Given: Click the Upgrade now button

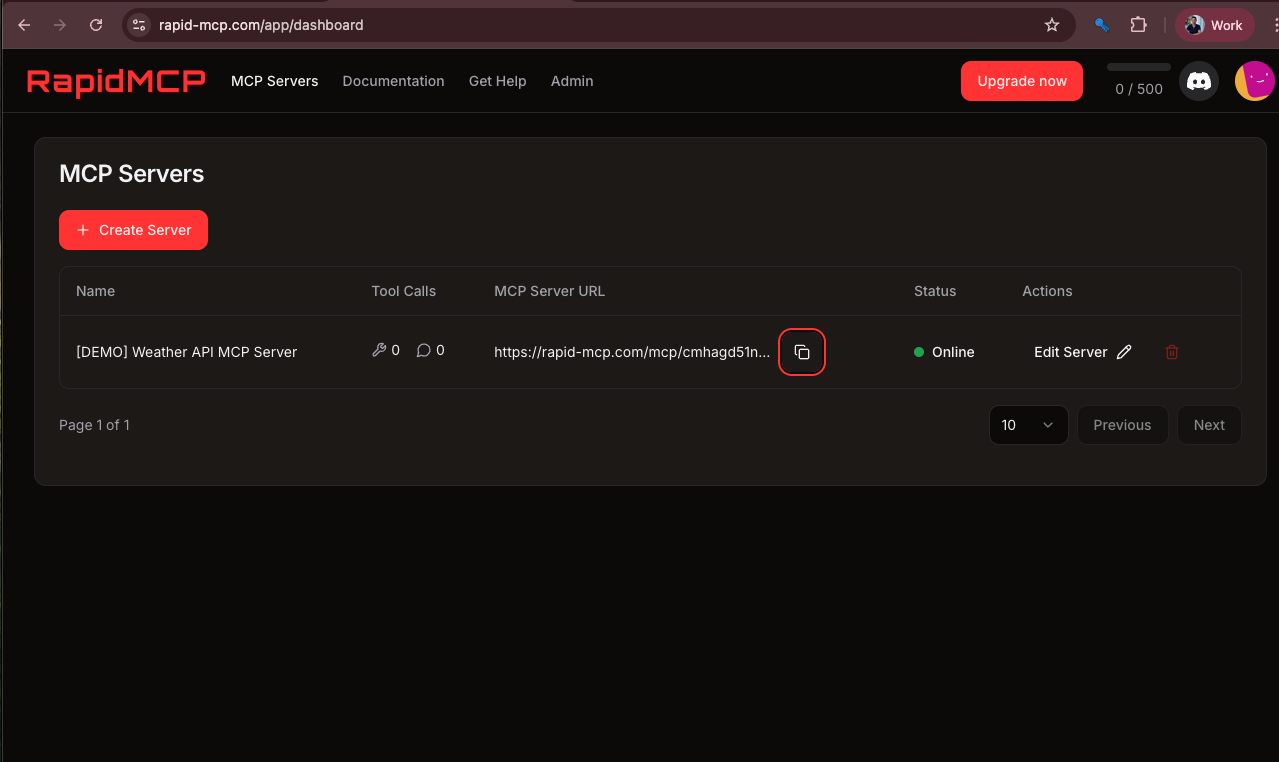Looking at the screenshot, I should (1021, 81).
